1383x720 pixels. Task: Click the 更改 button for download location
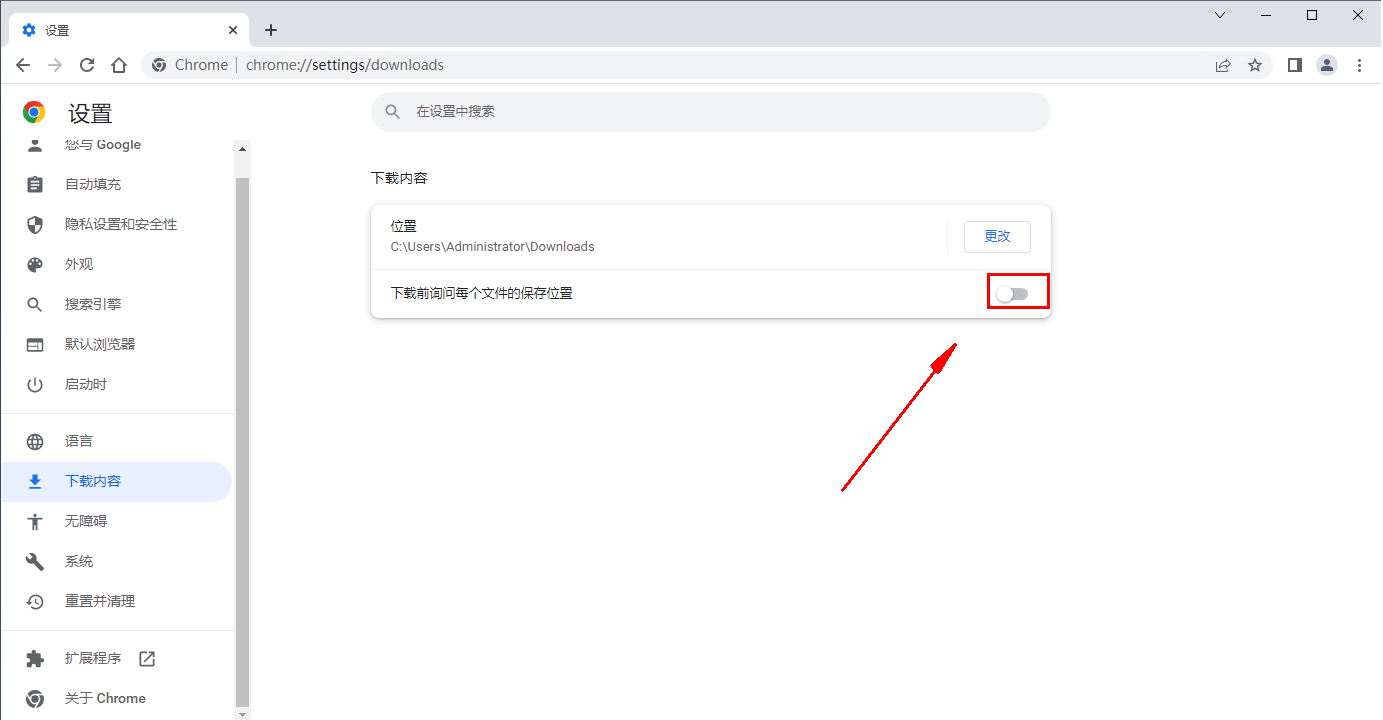[997, 237]
